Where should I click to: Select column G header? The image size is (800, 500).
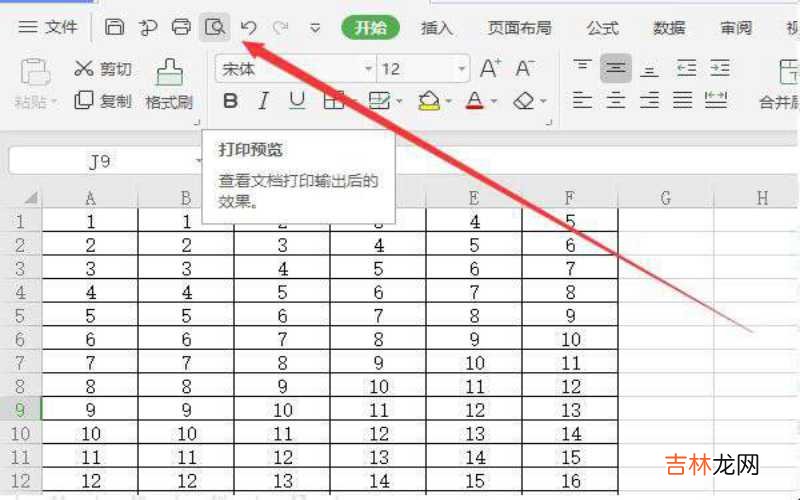pos(665,197)
